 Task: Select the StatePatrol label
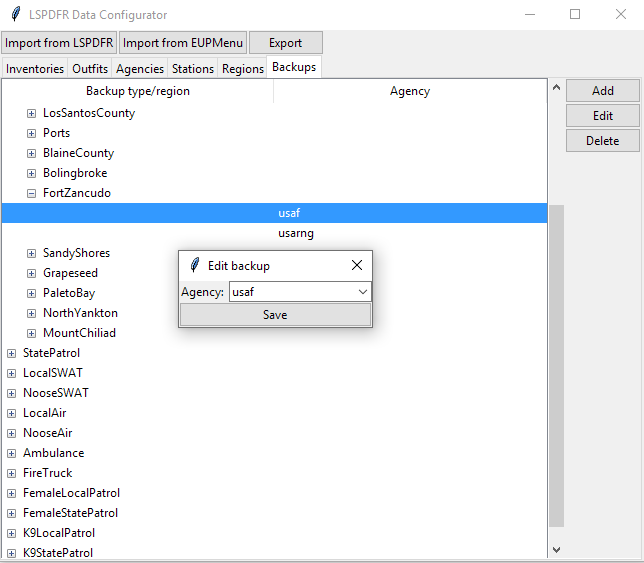click(51, 353)
